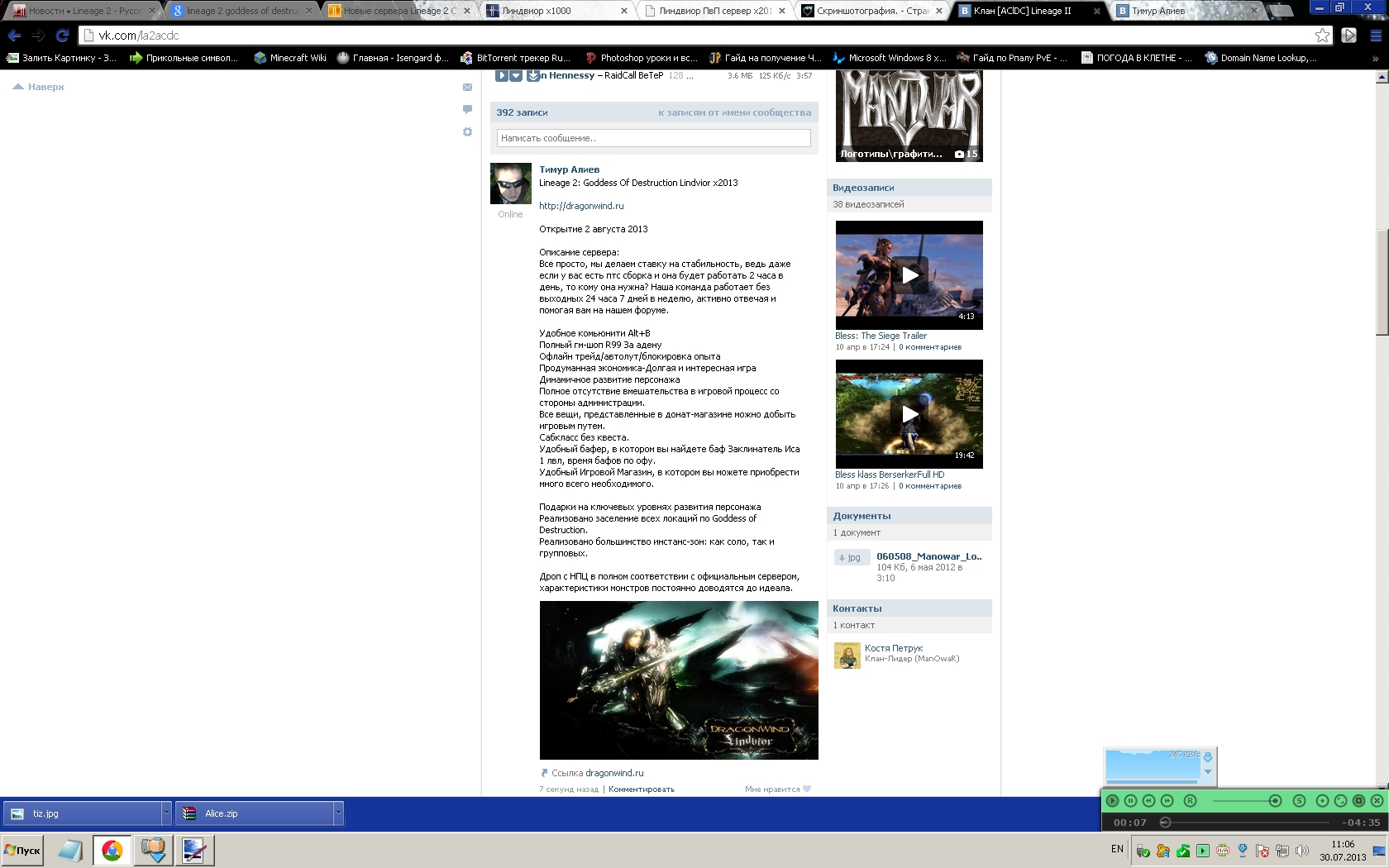The height and width of the screenshot is (868, 1389).
Task: Open the gear settings icon beside the wall
Action: click(x=467, y=132)
